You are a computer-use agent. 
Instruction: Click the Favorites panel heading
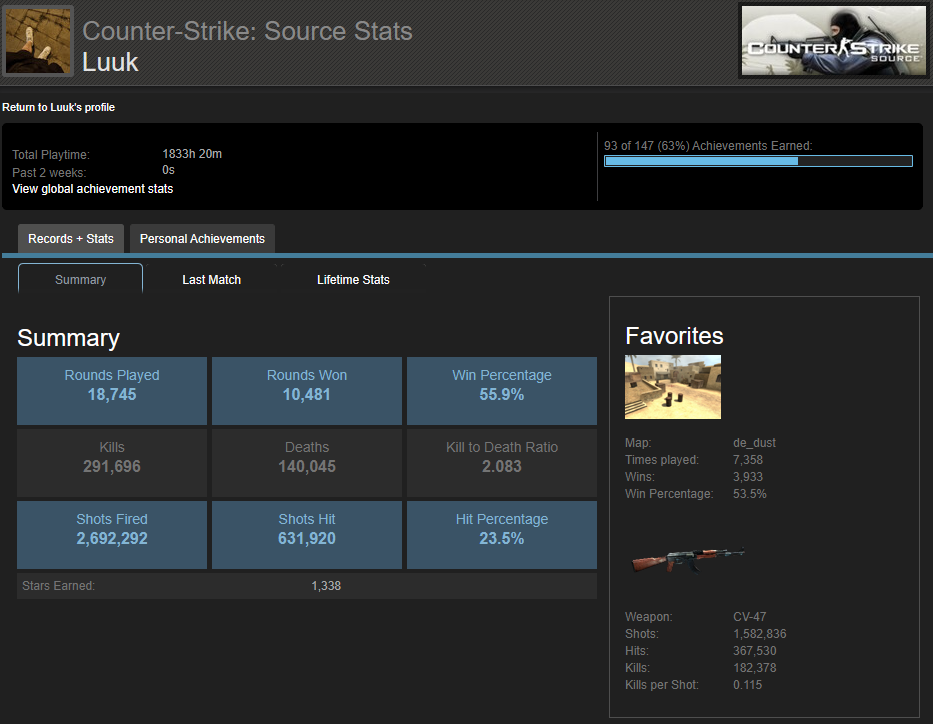click(674, 336)
